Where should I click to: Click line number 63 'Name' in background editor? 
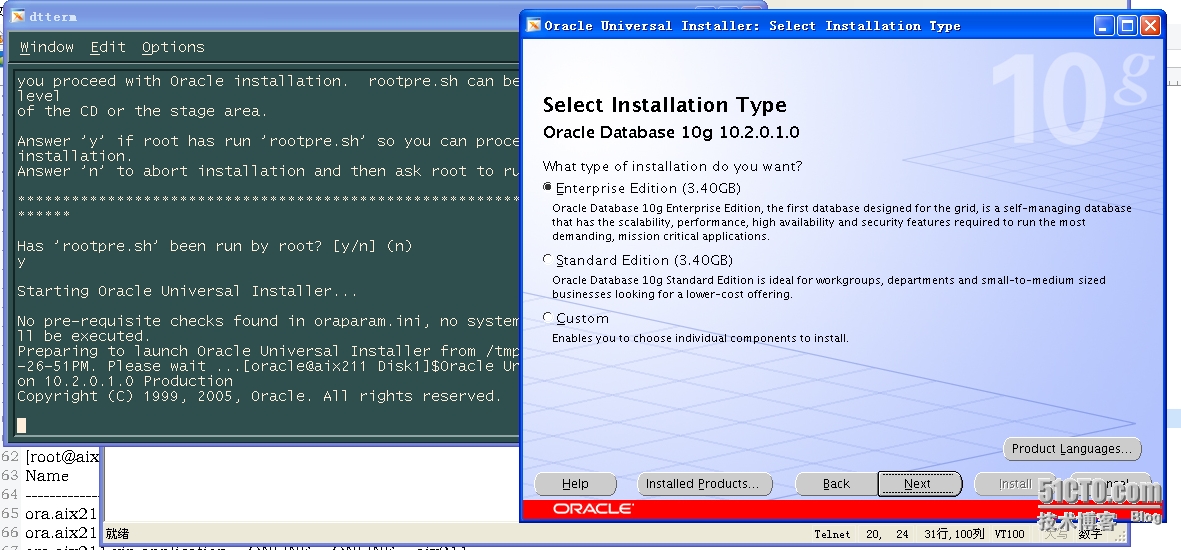click(x=47, y=476)
